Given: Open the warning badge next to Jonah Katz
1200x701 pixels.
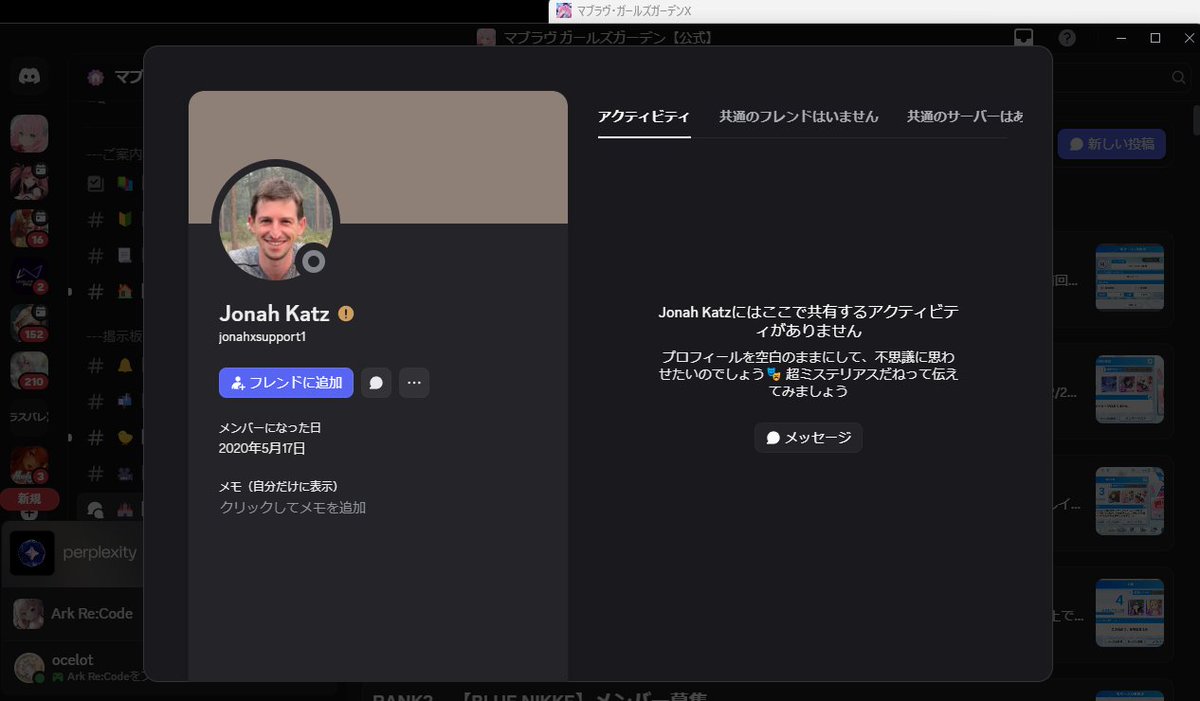Looking at the screenshot, I should pyautogui.click(x=344, y=314).
